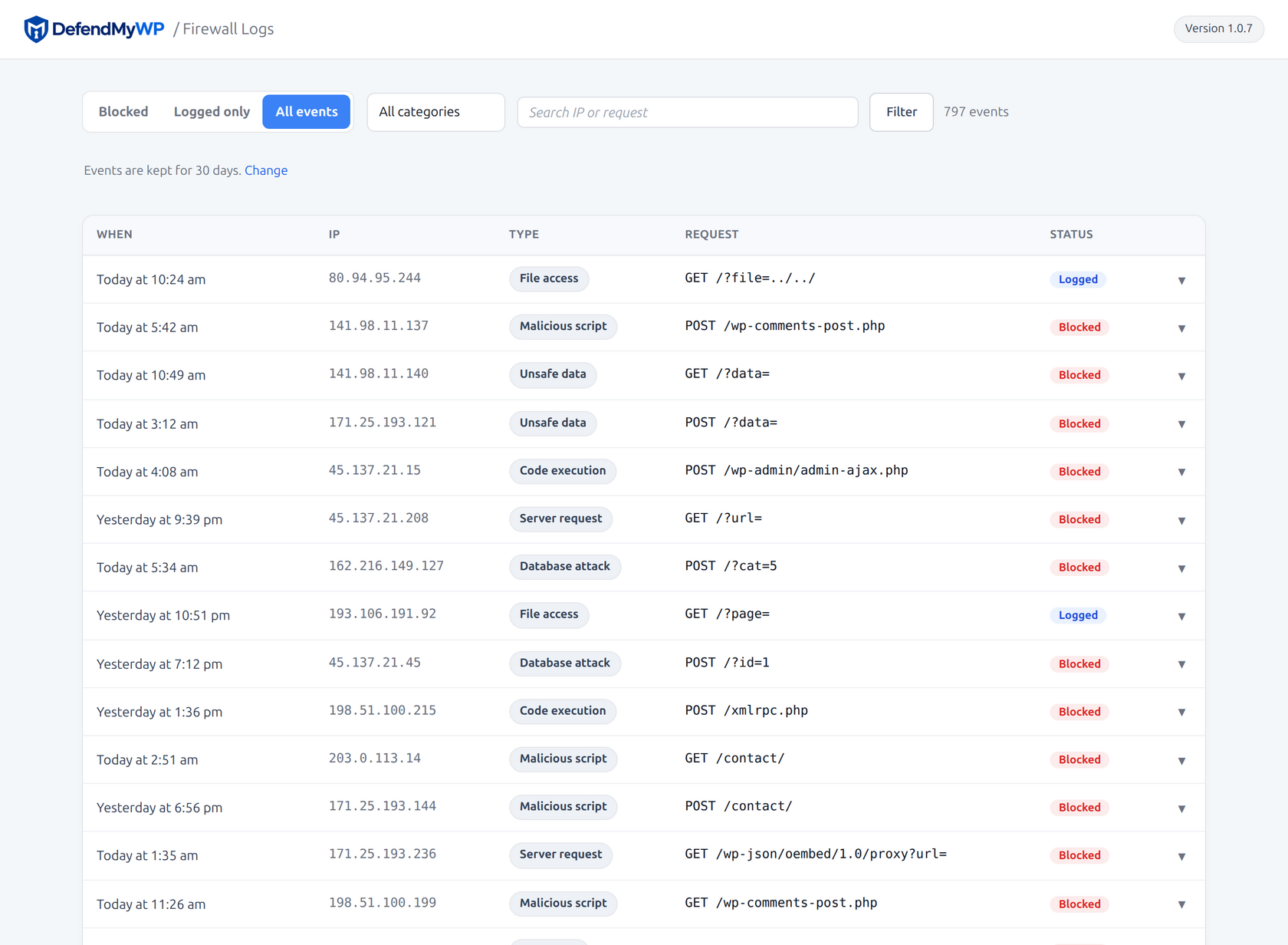The width and height of the screenshot is (1288, 945).
Task: Expand the 198.51.100.215 xmlrpc.php row
Action: pos(1181,712)
